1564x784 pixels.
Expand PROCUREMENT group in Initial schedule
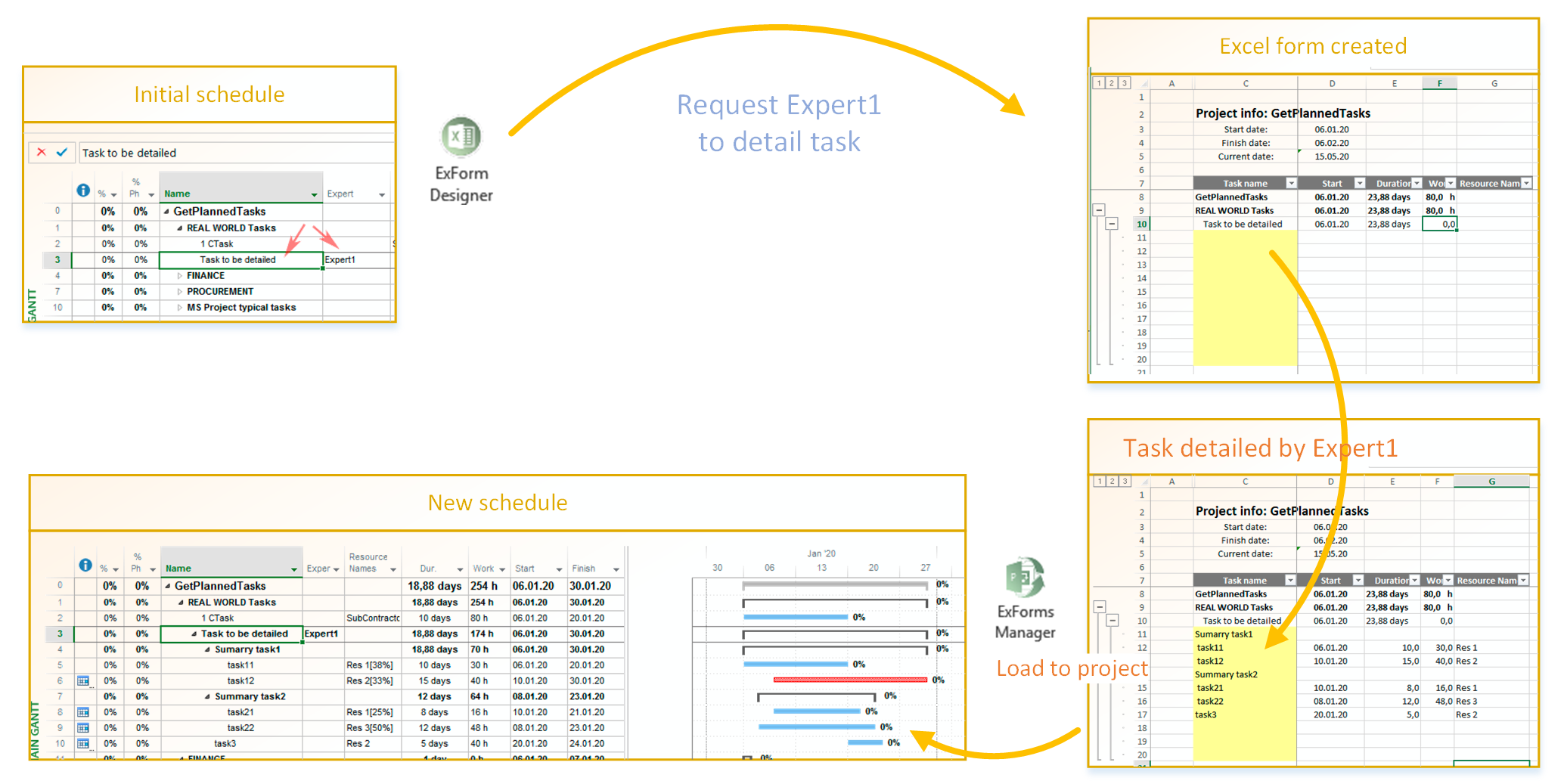pyautogui.click(x=180, y=292)
